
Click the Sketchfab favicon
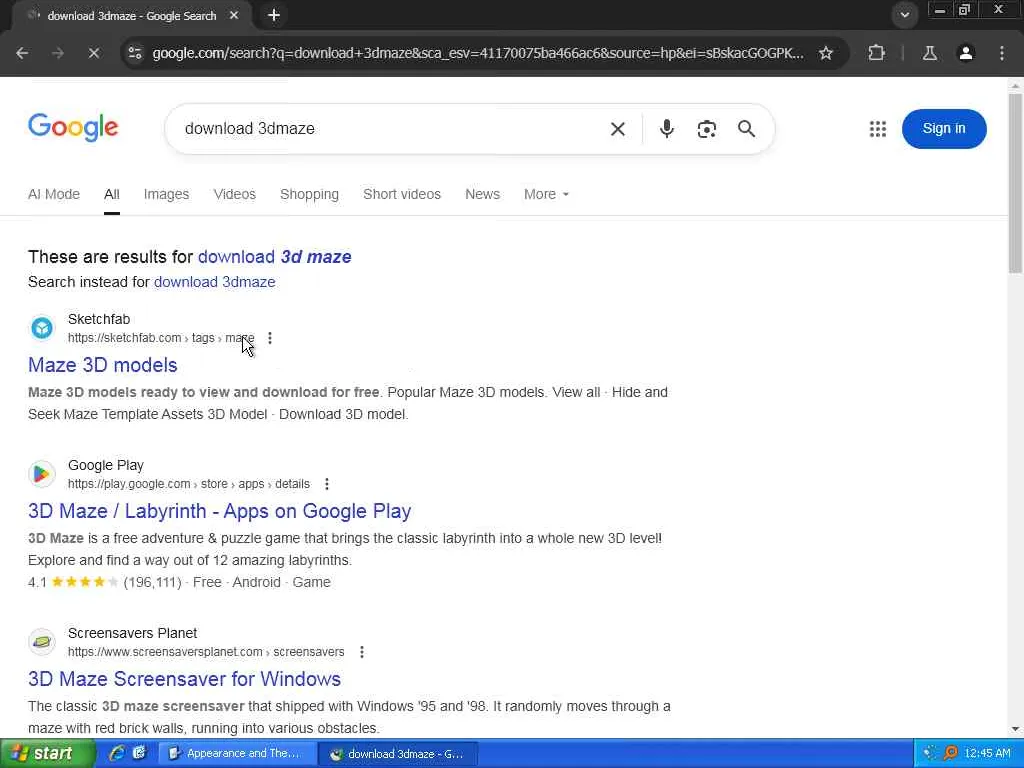point(42,328)
